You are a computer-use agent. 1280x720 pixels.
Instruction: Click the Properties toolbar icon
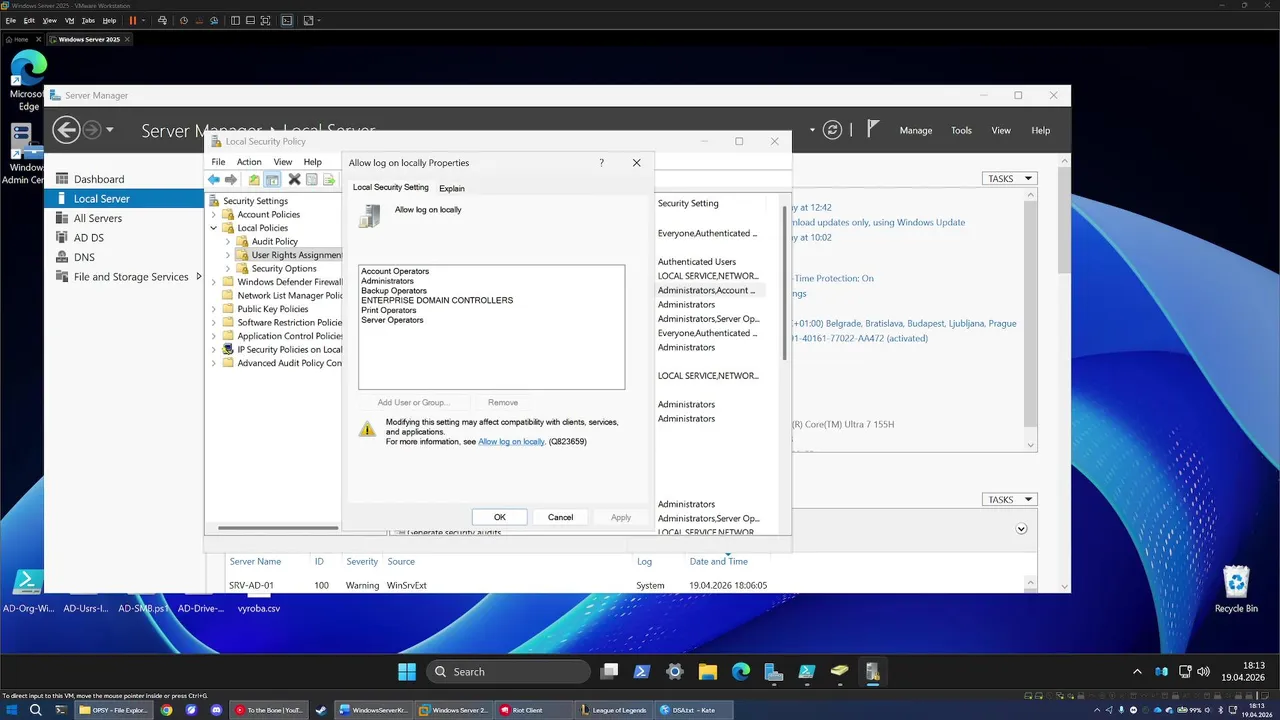click(x=312, y=180)
